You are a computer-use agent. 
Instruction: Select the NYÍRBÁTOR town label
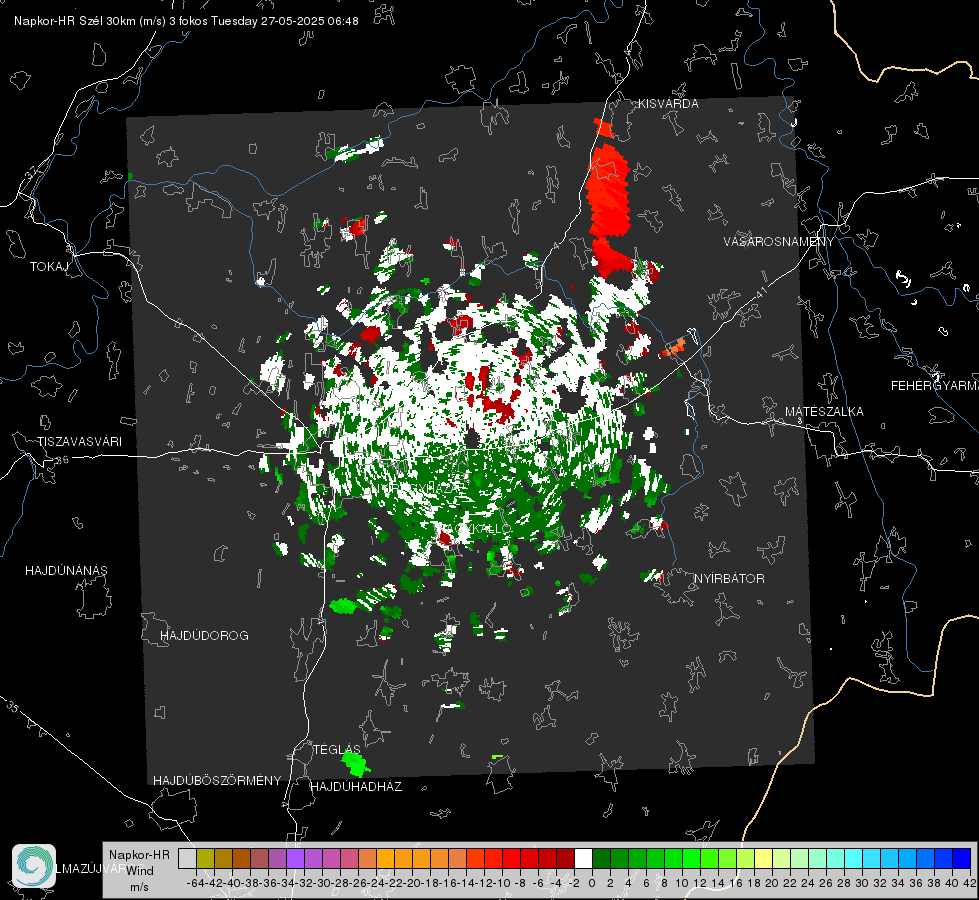[x=729, y=578]
